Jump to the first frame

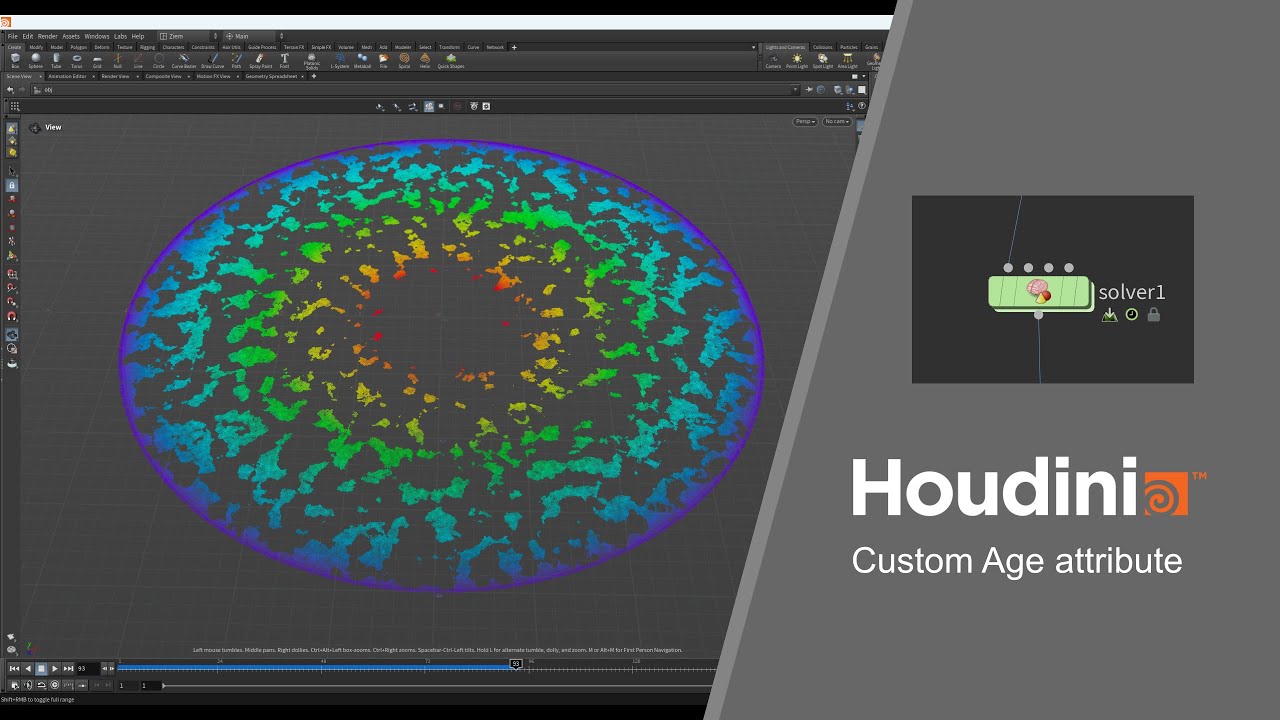pos(14,668)
